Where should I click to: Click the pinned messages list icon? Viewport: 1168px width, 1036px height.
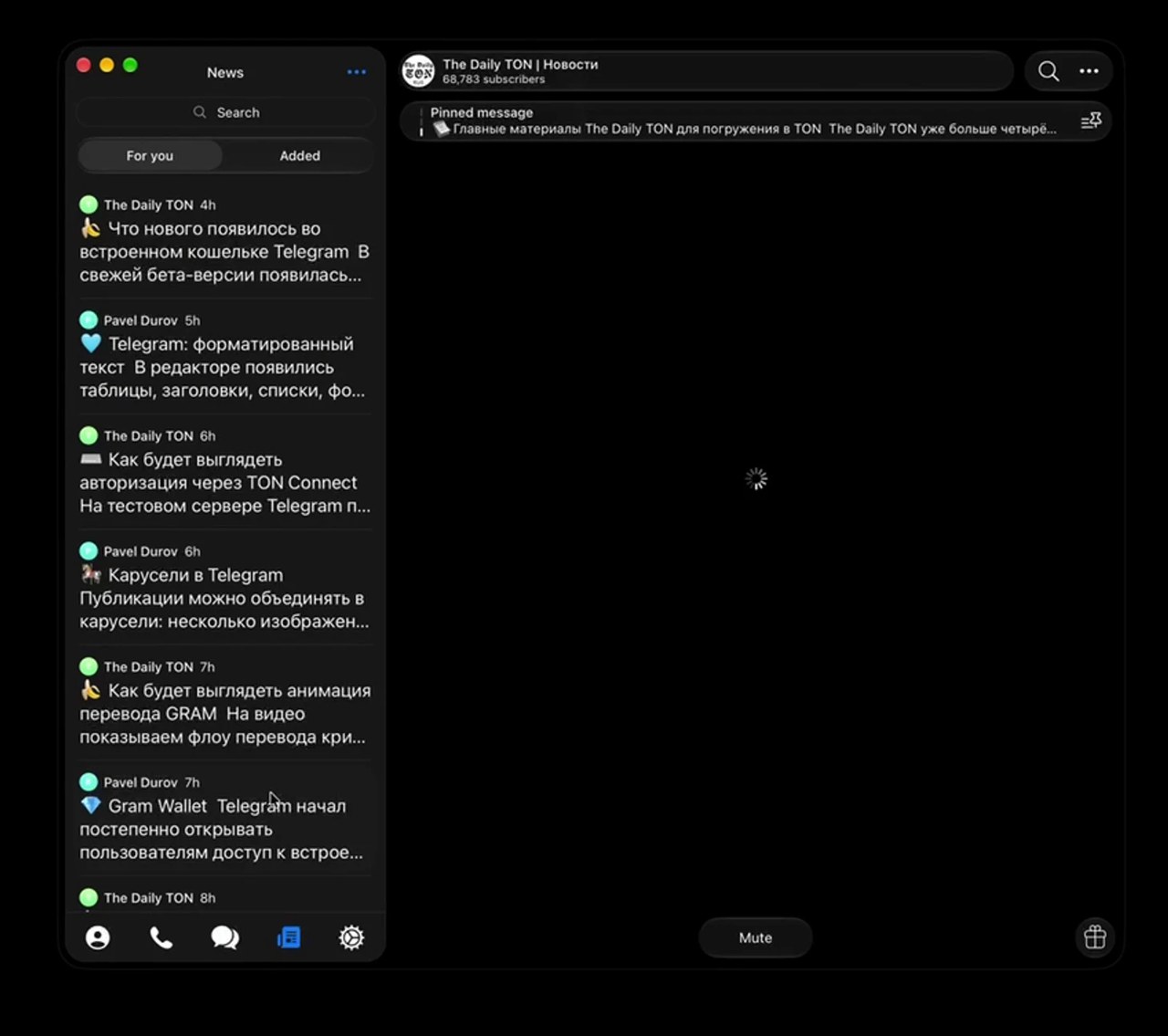click(1091, 120)
